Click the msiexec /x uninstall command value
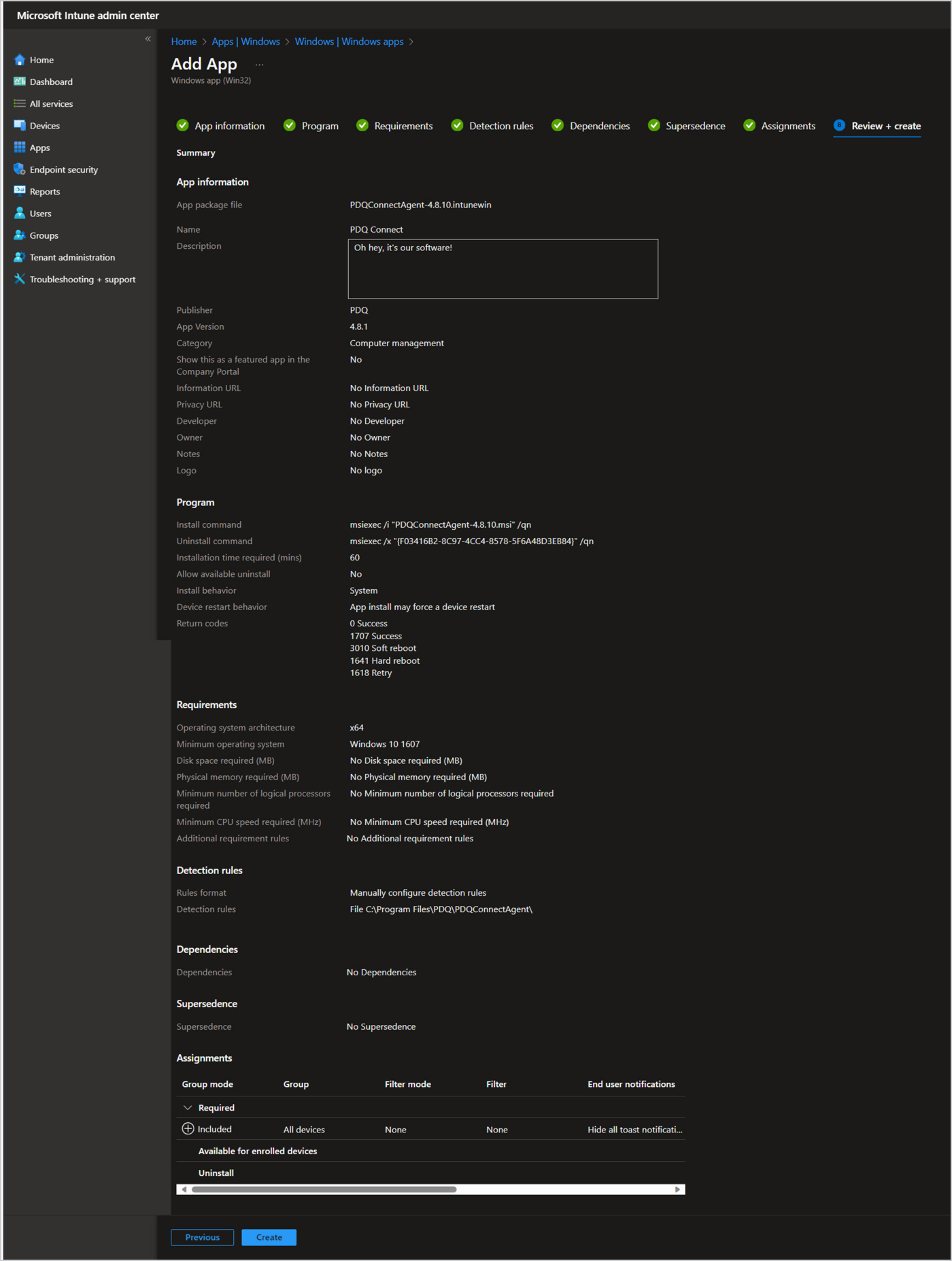 click(472, 541)
